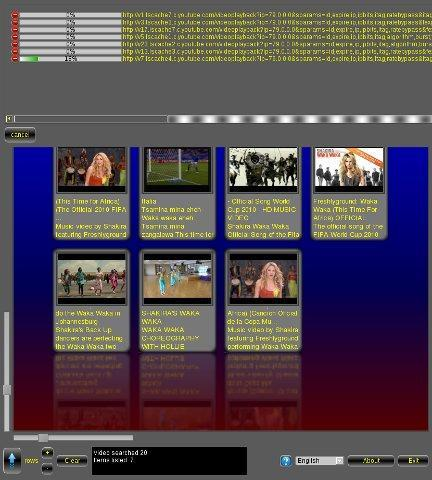Screen dimensions: 432x480
Task: Decrease rows with the minus button
Action: [x=47, y=468]
